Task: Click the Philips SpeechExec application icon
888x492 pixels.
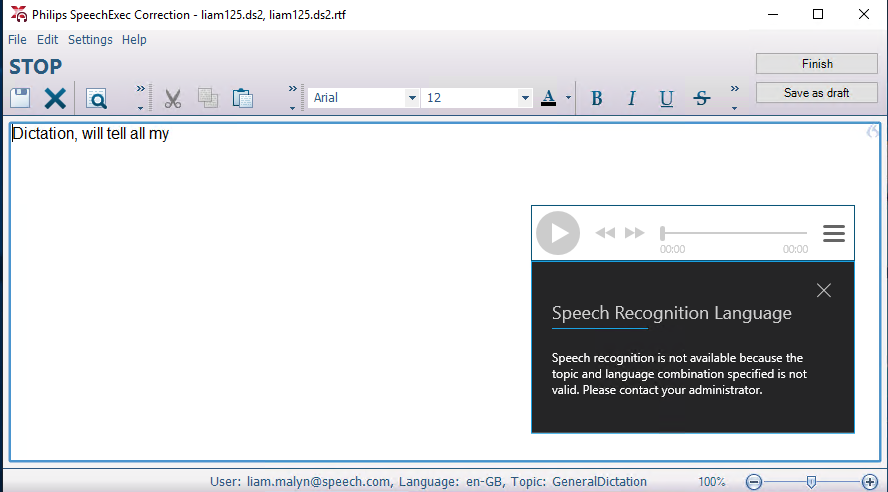Action: click(19, 14)
